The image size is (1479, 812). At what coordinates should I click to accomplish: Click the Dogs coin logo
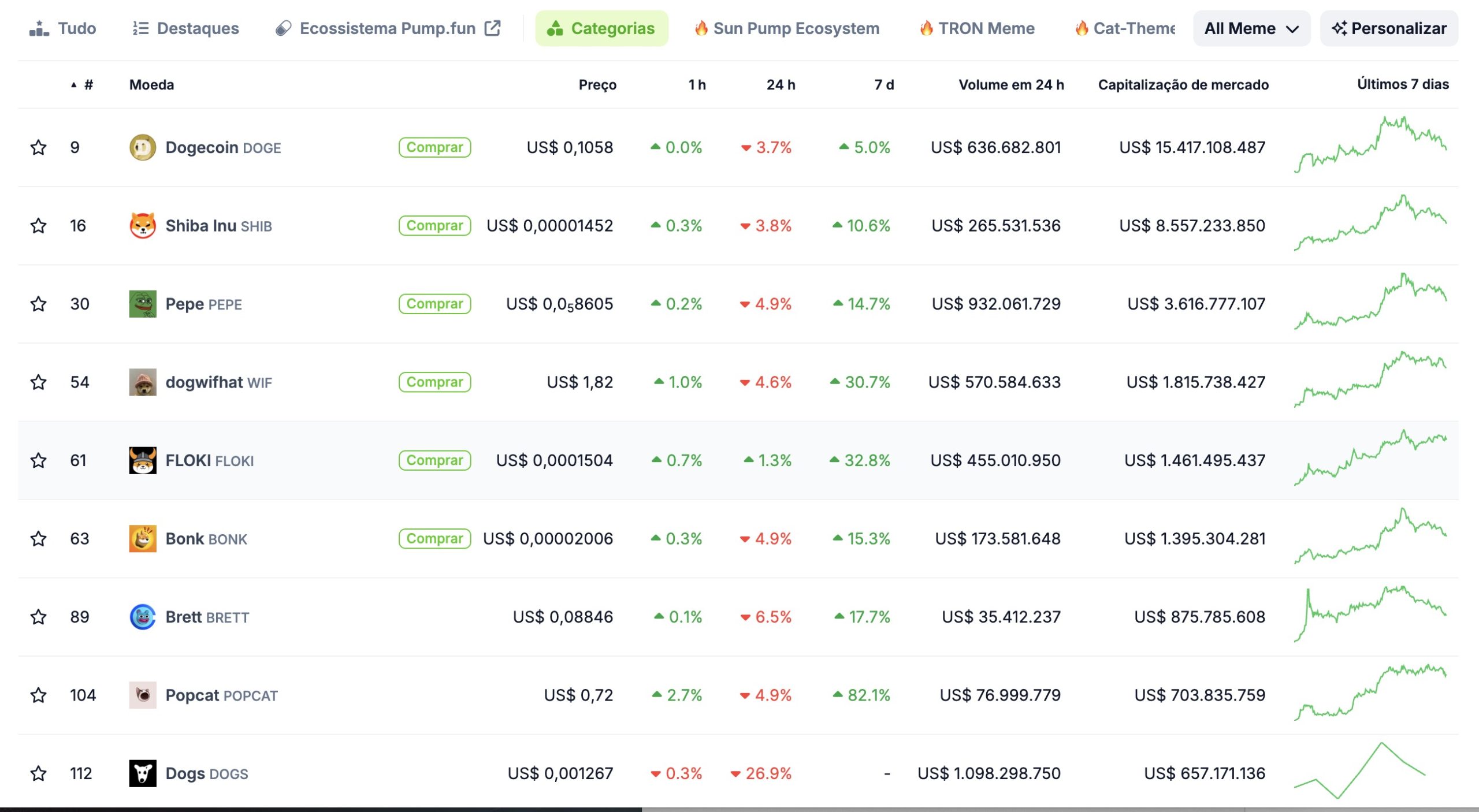(143, 773)
